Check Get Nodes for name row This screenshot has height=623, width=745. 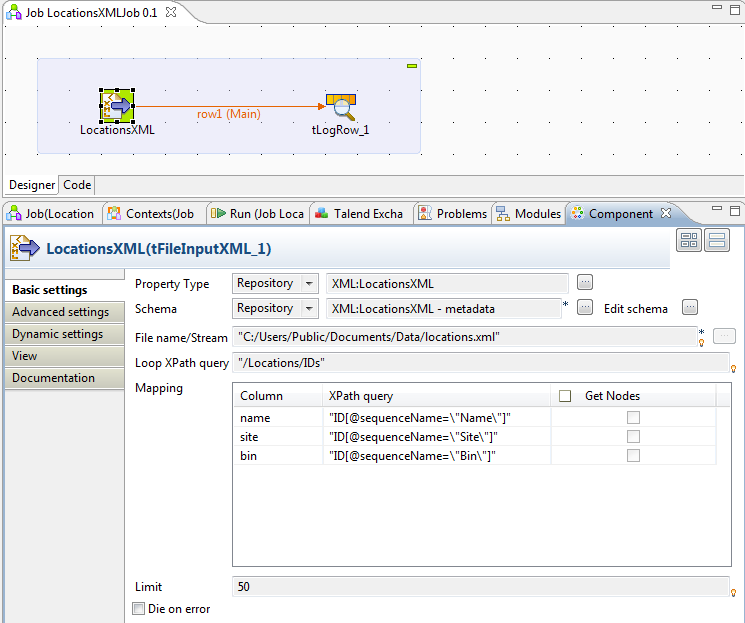[633, 417]
